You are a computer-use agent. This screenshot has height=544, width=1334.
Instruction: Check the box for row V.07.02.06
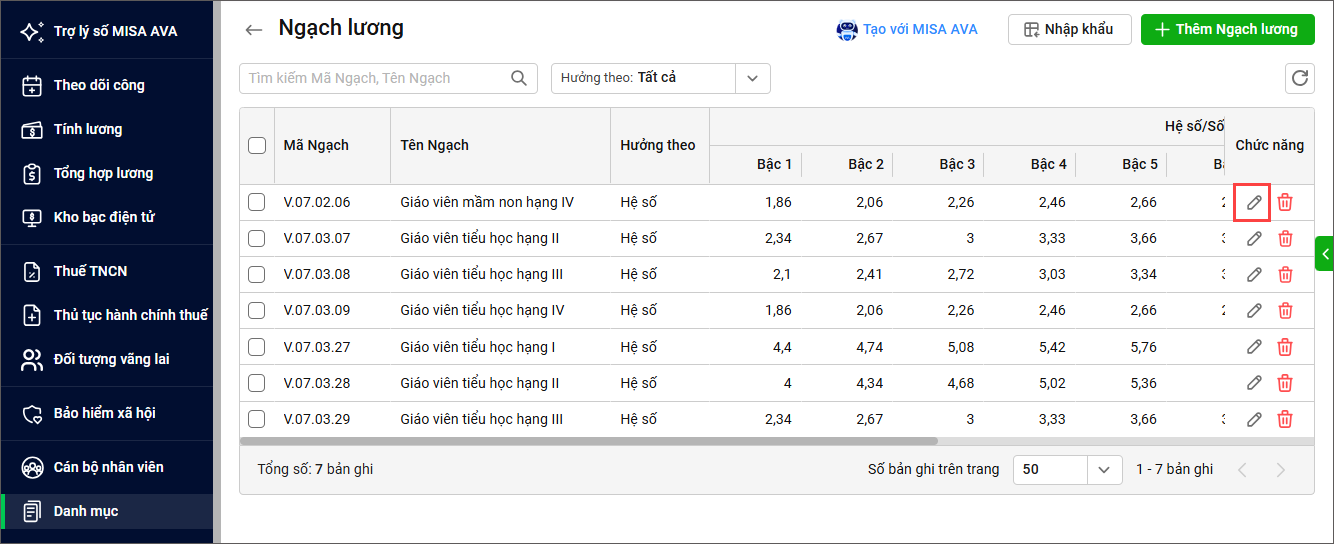tap(257, 203)
